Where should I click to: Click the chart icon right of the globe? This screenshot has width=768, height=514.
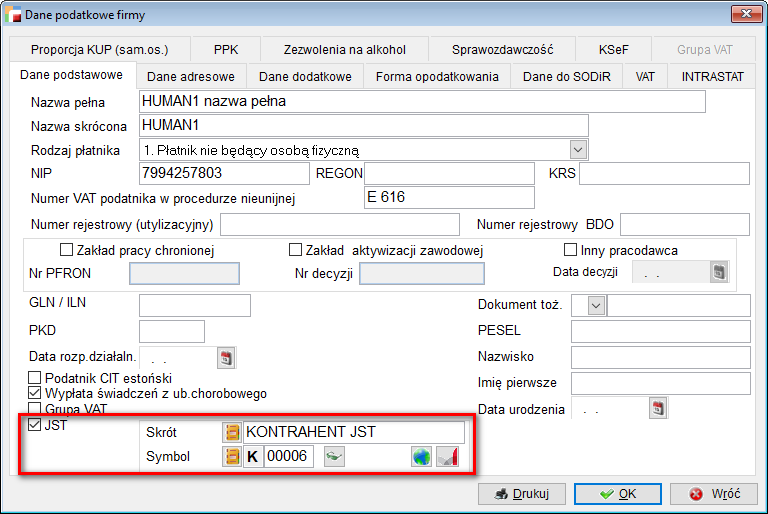coord(447,457)
